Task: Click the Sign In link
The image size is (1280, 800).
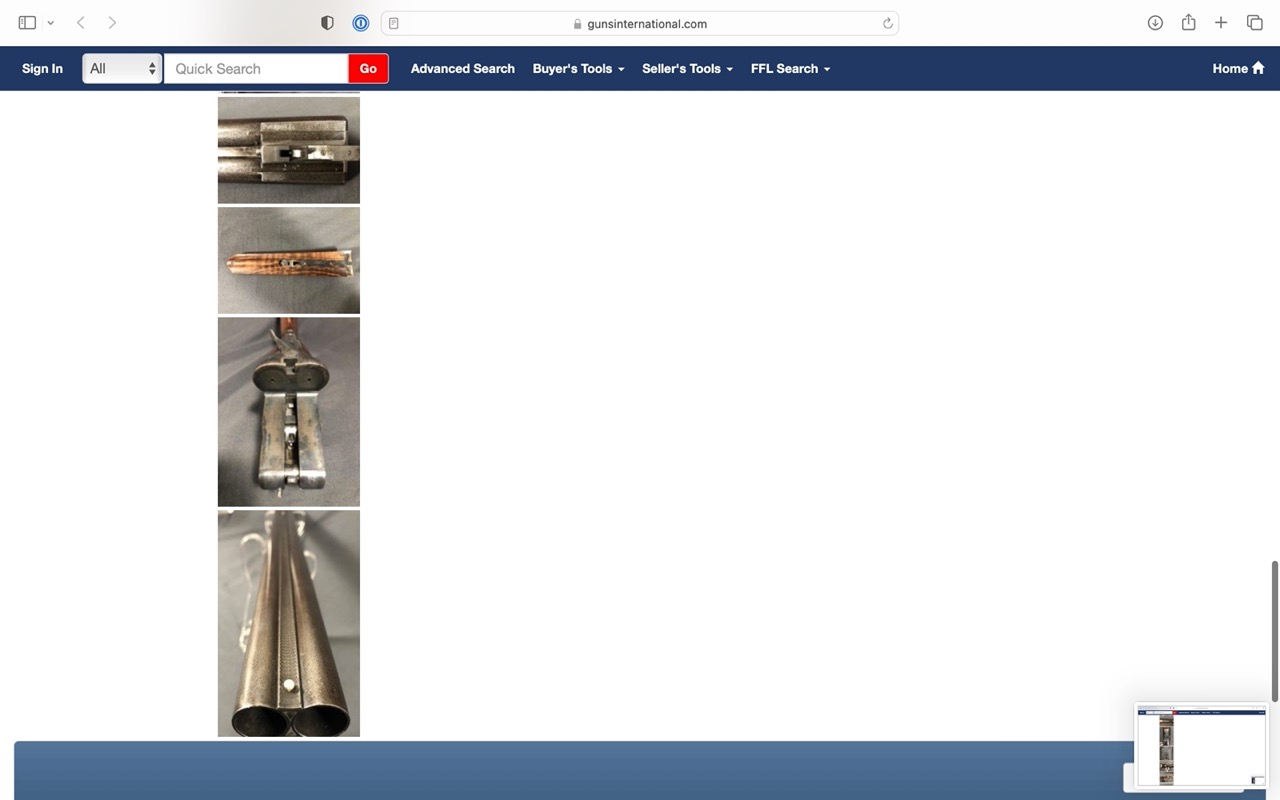Action: tap(42, 68)
